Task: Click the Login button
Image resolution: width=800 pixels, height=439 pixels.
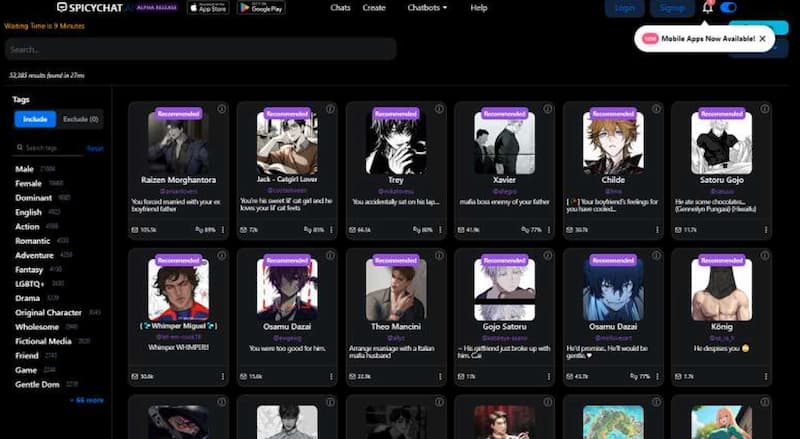Action: point(624,8)
